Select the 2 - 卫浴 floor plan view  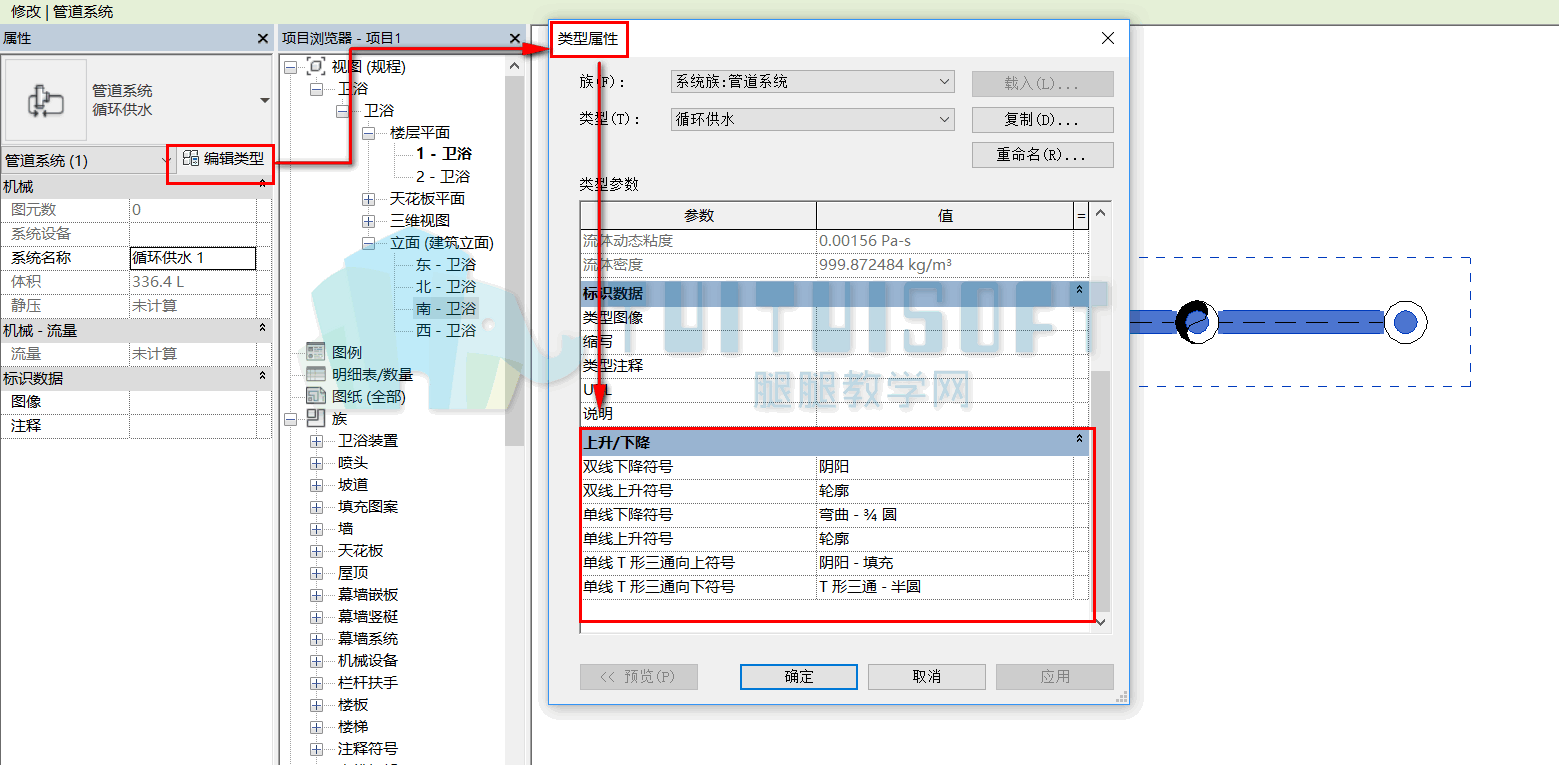point(442,176)
